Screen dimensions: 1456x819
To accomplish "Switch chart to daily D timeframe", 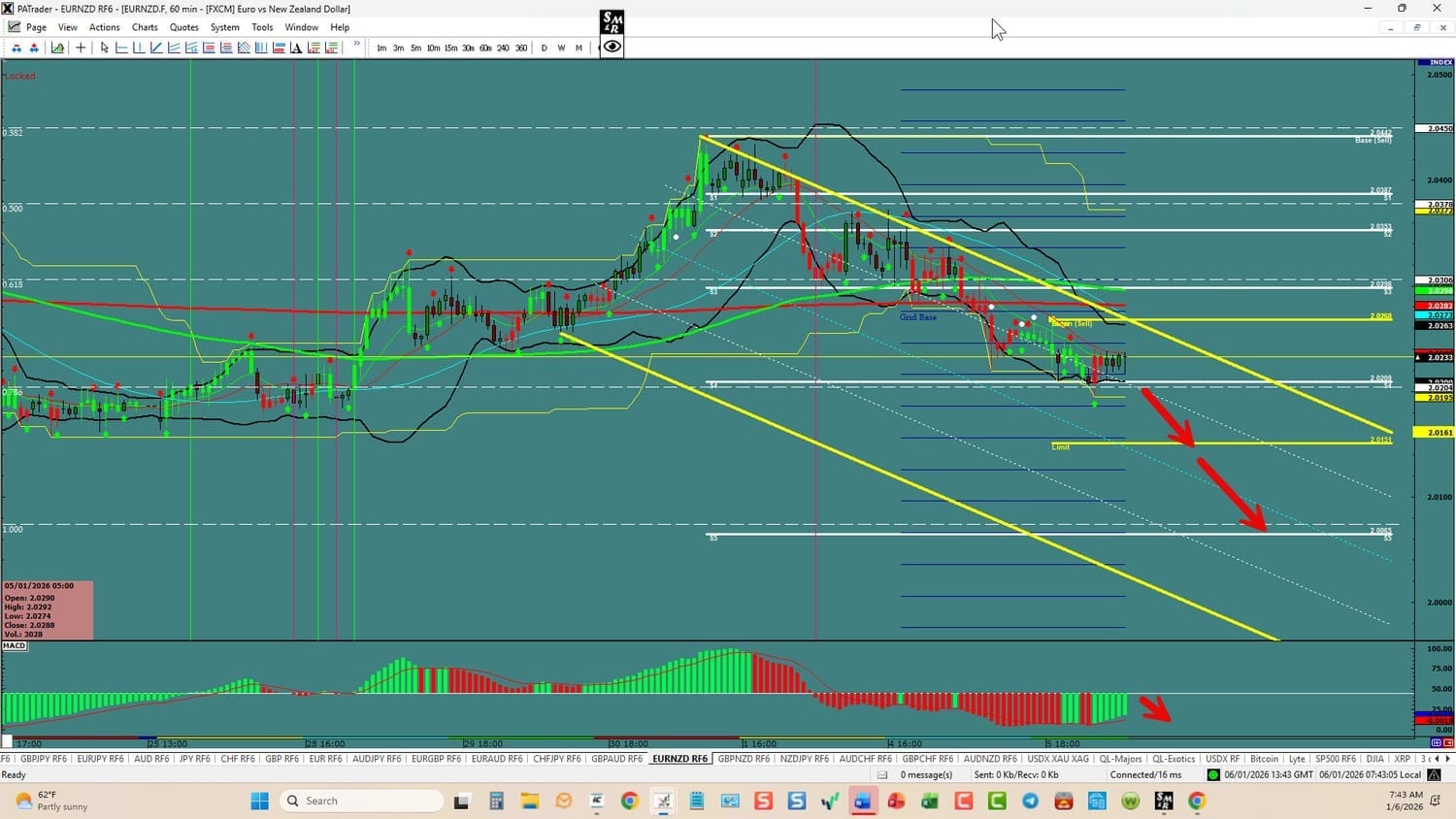I will [544, 48].
